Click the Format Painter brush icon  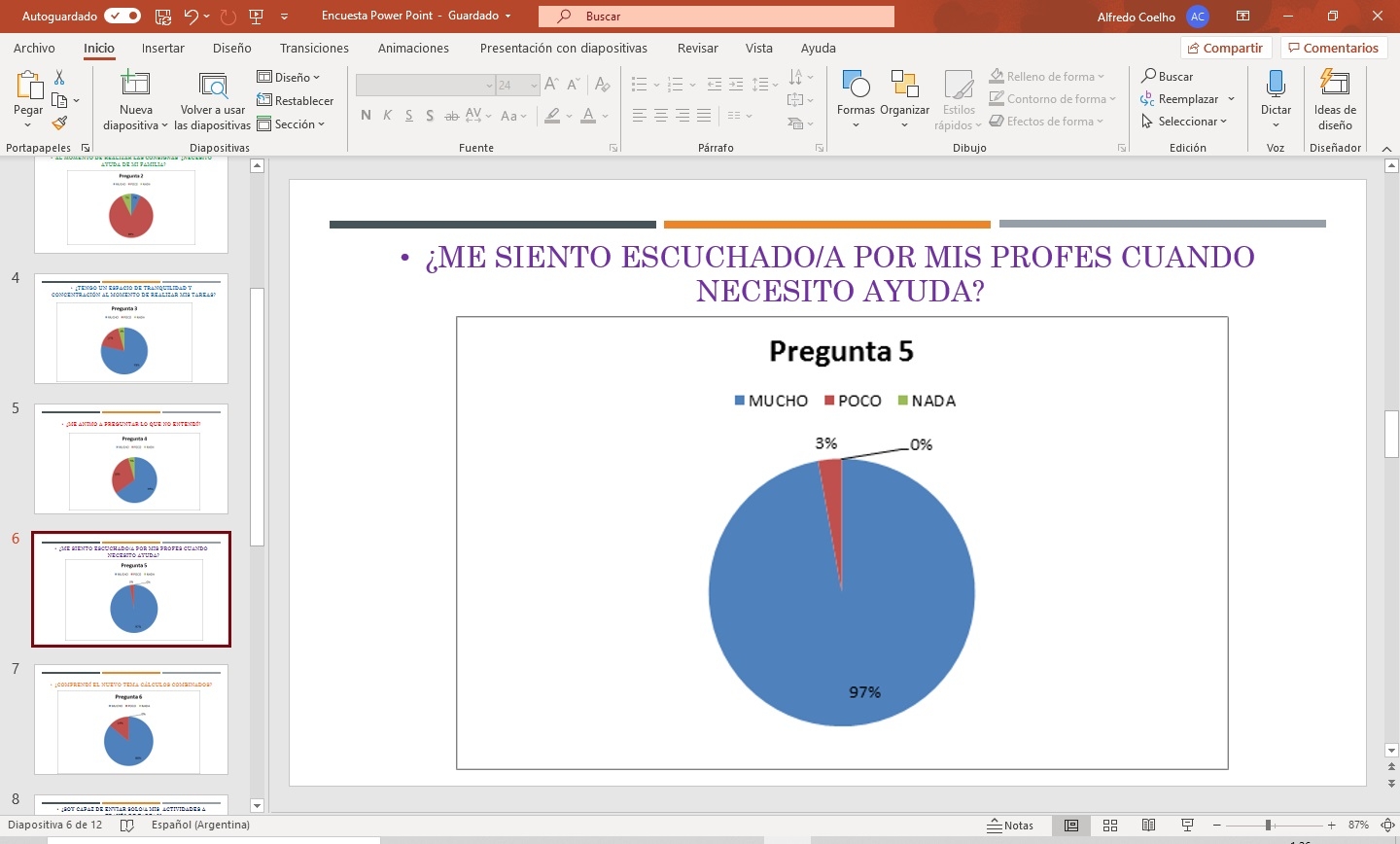59,123
